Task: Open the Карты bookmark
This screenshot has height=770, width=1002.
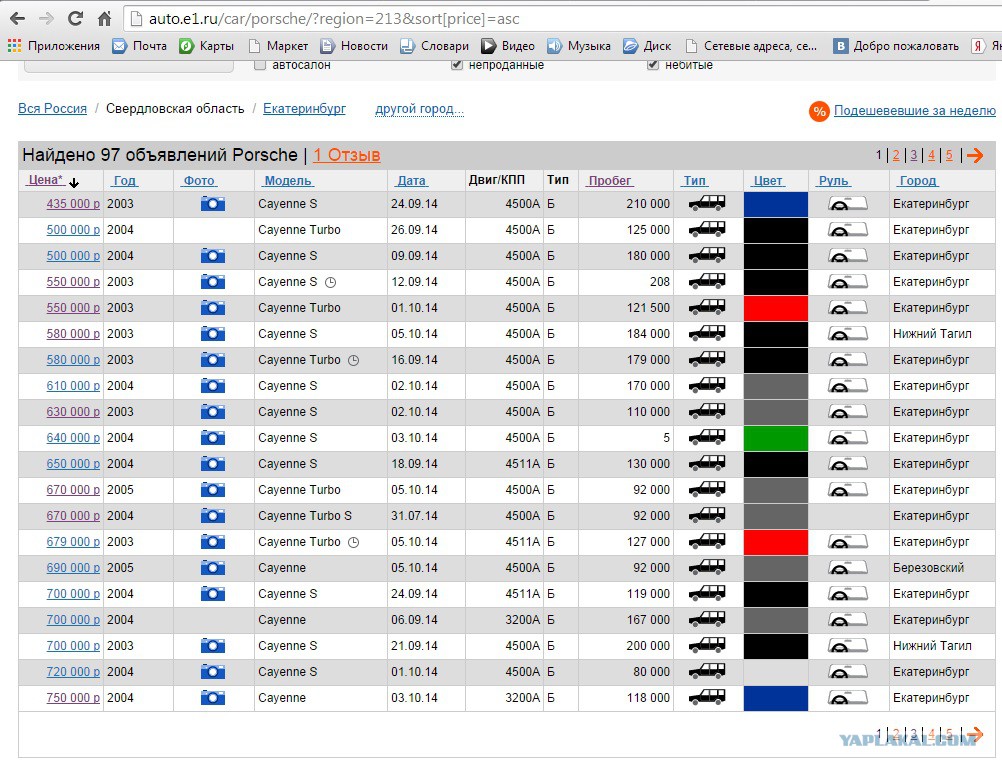Action: point(206,46)
